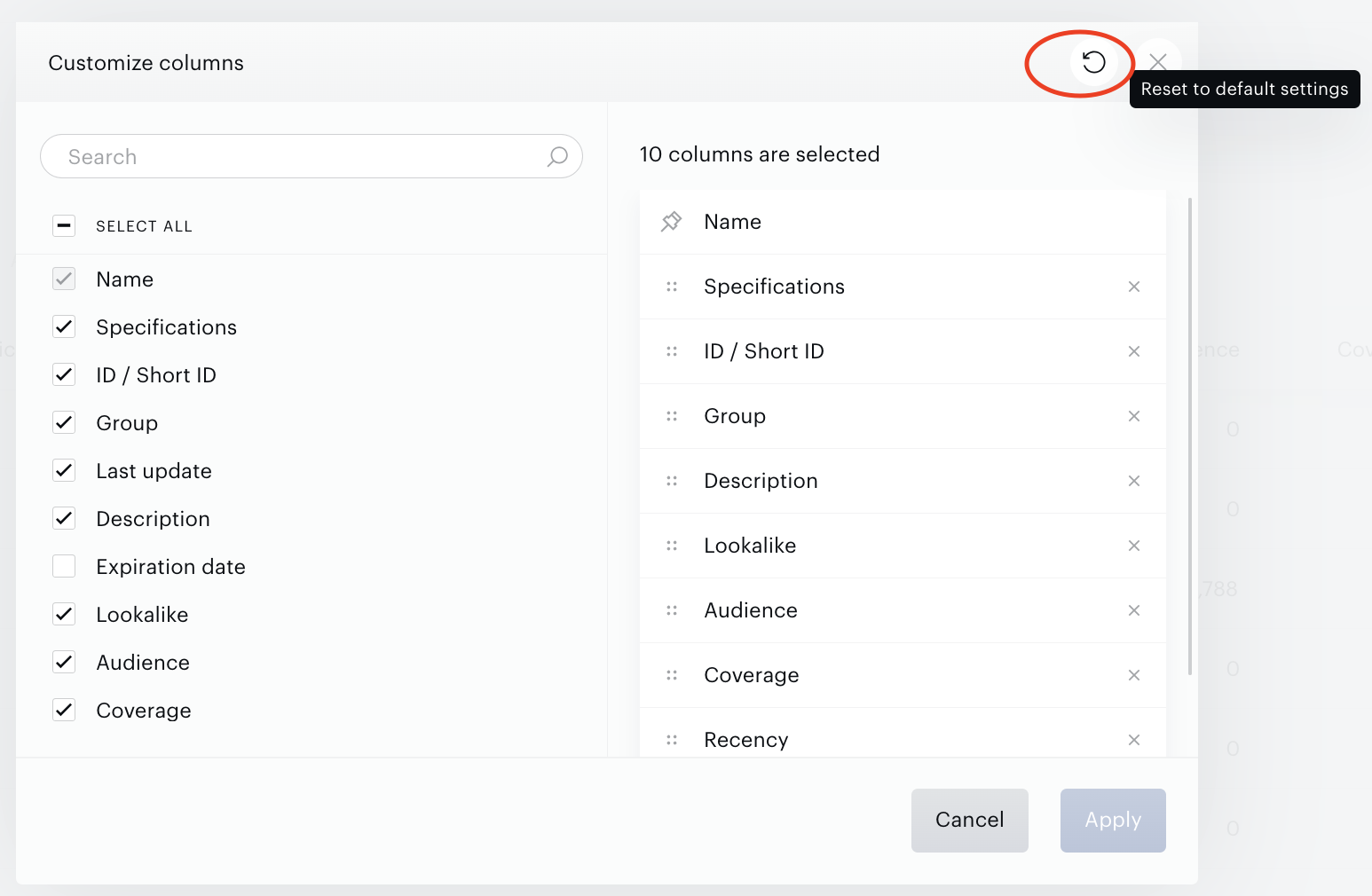Uncheck the Group checkbox
The width and height of the screenshot is (1372, 896).
tap(64, 422)
